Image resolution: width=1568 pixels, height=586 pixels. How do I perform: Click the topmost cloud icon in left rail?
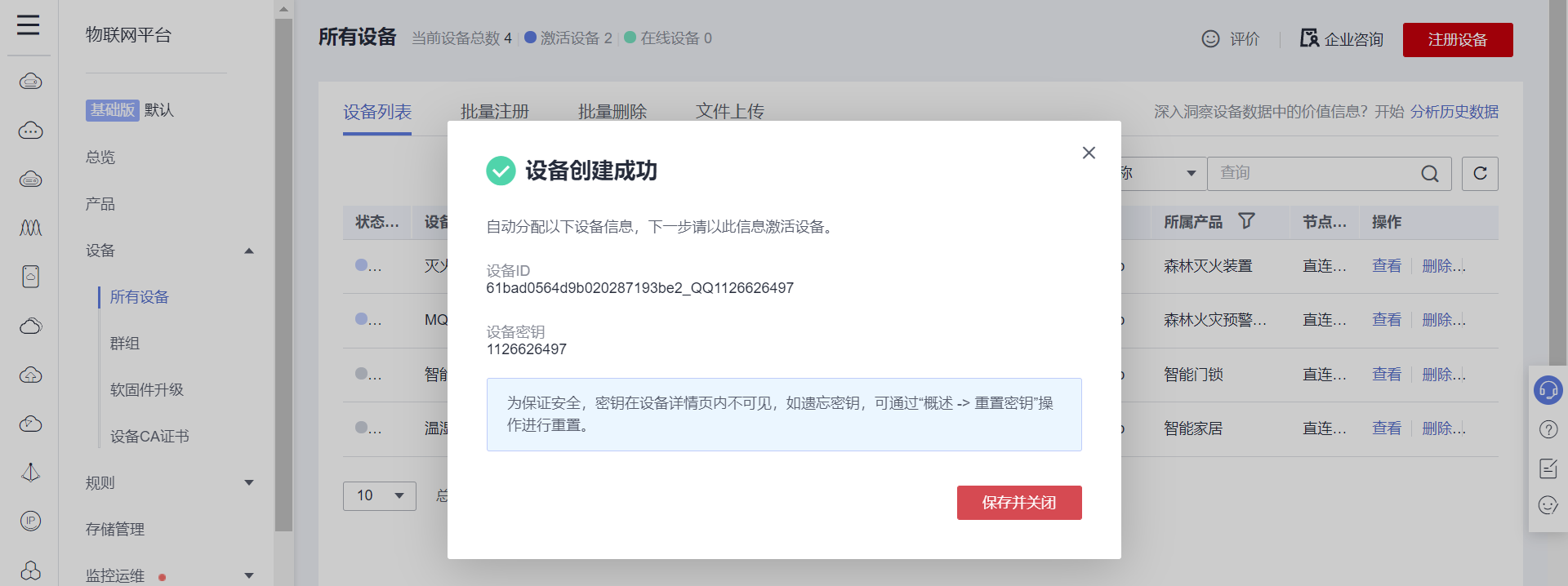click(x=30, y=81)
